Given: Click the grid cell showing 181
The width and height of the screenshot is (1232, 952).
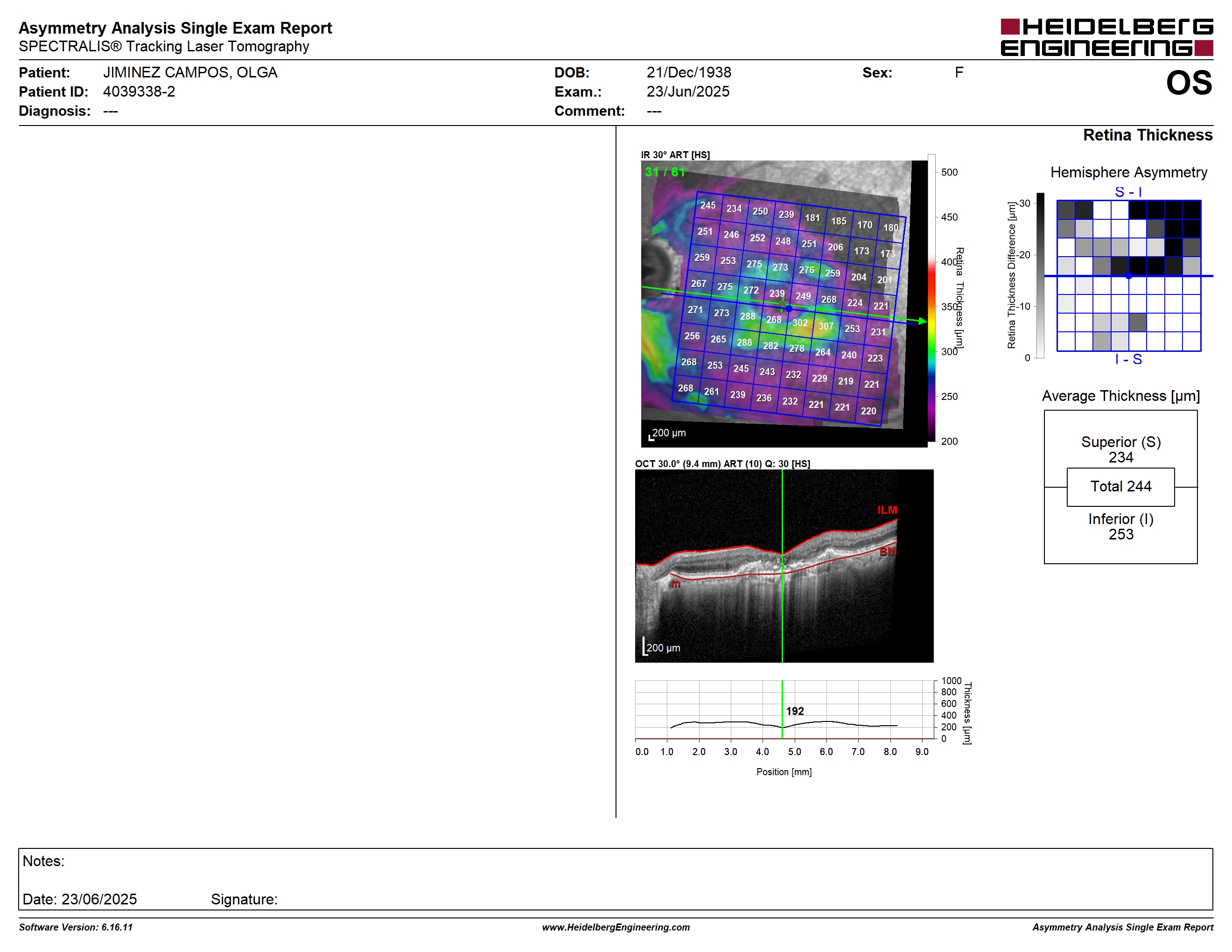Looking at the screenshot, I should 812,217.
